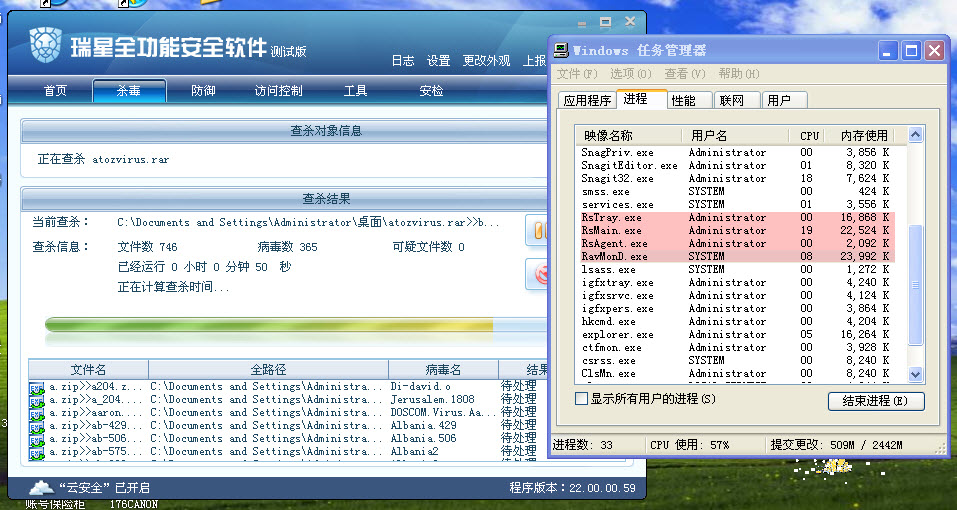Select the Snagit32.exe process row
The image size is (957, 510).
point(737,179)
